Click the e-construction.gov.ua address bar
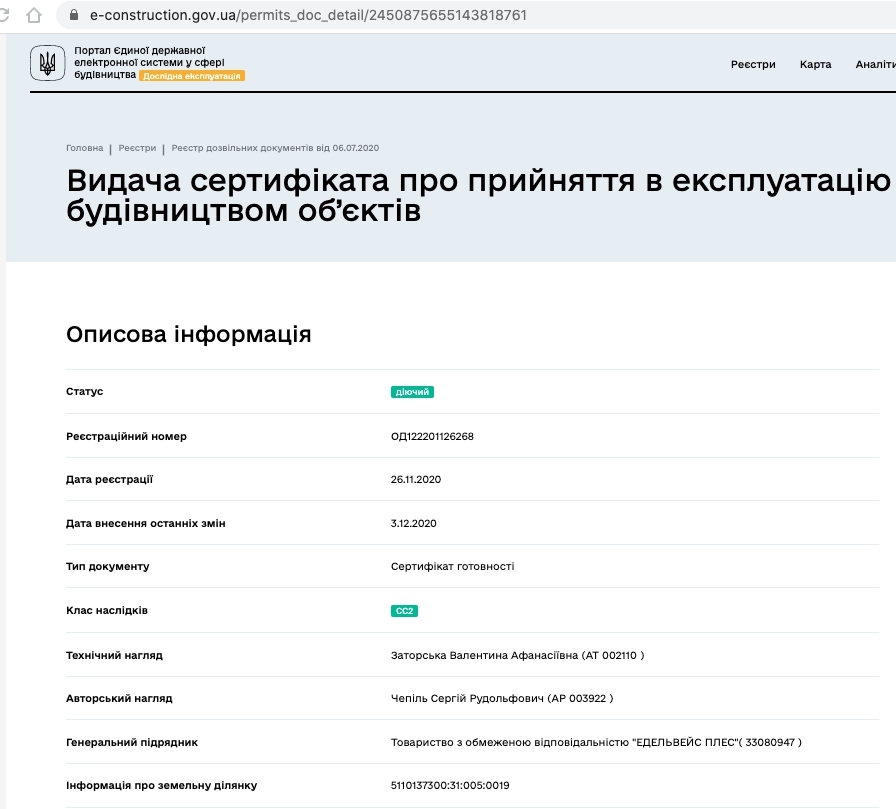This screenshot has width=896, height=809. tap(476, 15)
